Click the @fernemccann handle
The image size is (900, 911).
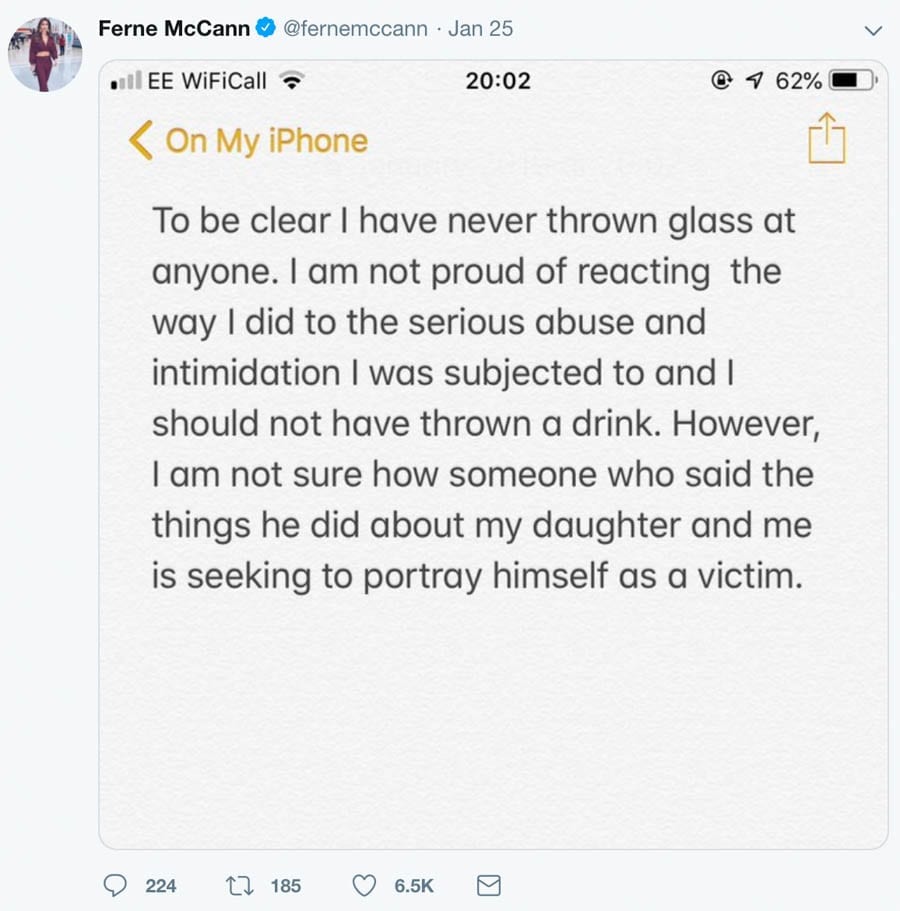pos(358,29)
